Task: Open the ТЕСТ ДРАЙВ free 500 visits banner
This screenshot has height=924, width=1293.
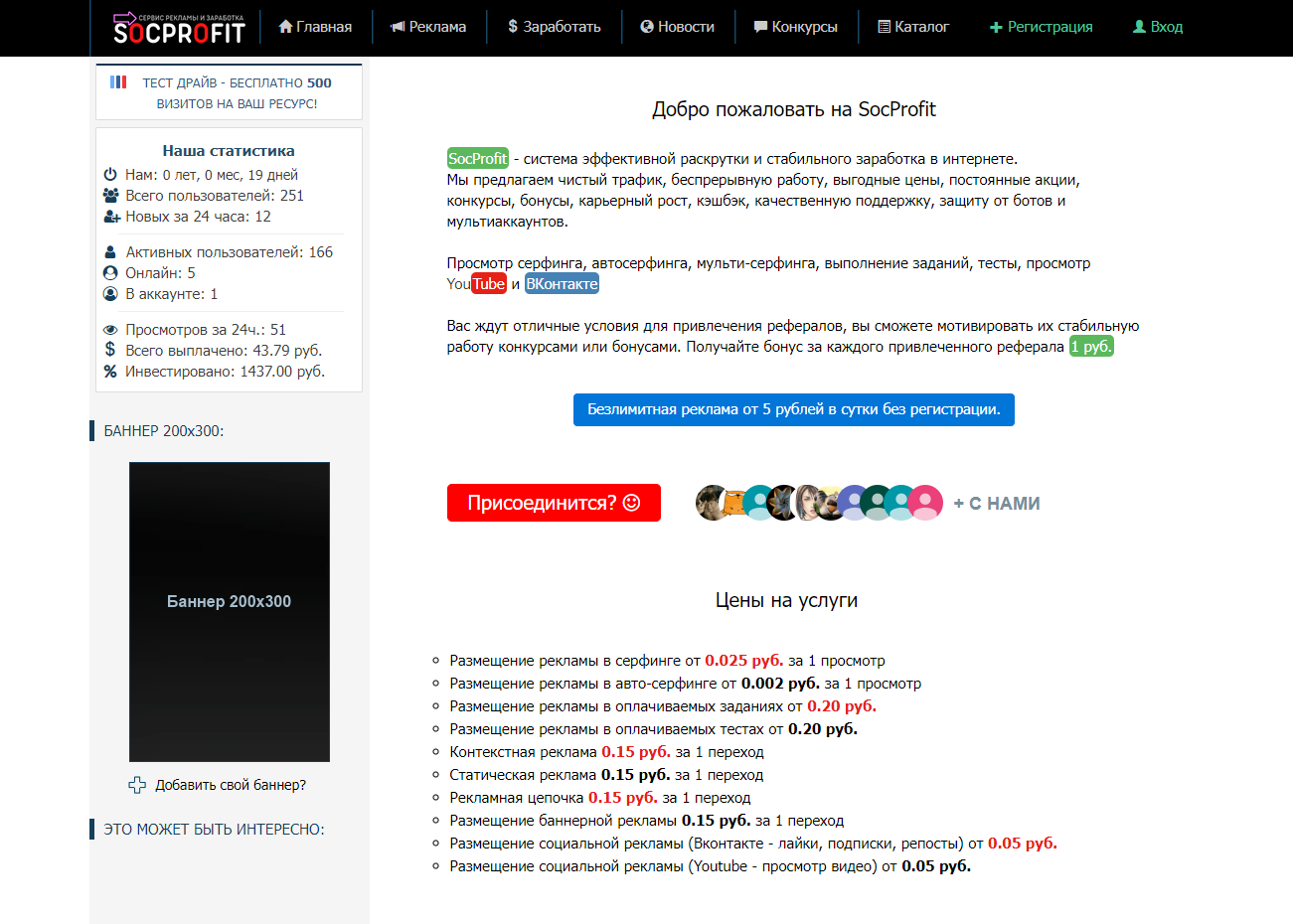Action: (x=230, y=92)
